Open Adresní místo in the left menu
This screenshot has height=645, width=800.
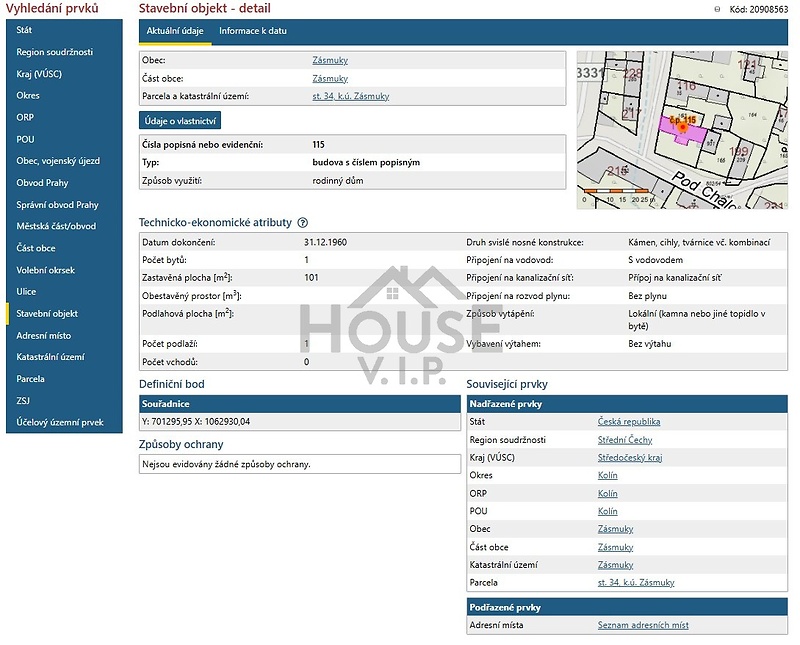tap(44, 336)
